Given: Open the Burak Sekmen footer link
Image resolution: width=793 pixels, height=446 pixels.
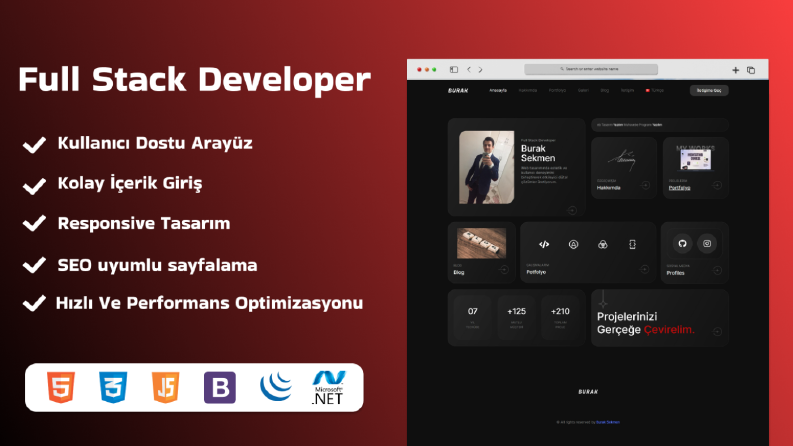Looking at the screenshot, I should 608,422.
